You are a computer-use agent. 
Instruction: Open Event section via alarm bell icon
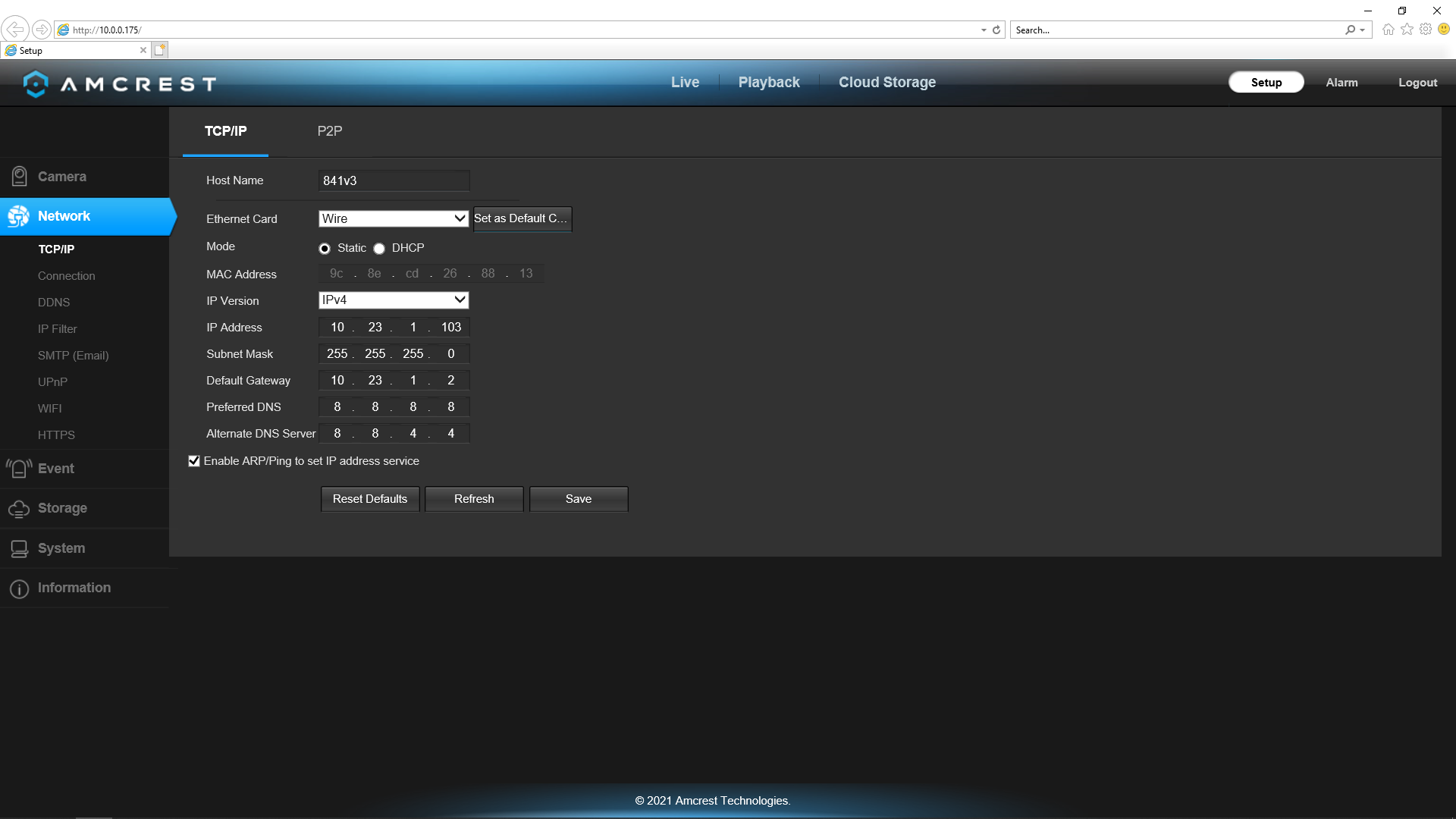pos(20,469)
